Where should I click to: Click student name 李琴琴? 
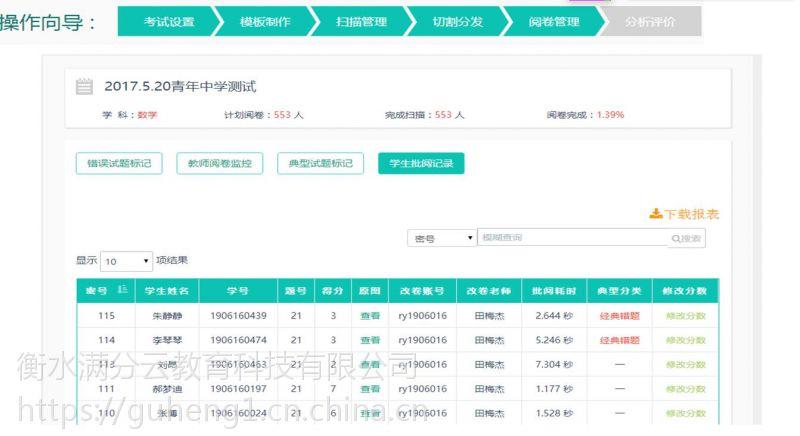coord(167,340)
